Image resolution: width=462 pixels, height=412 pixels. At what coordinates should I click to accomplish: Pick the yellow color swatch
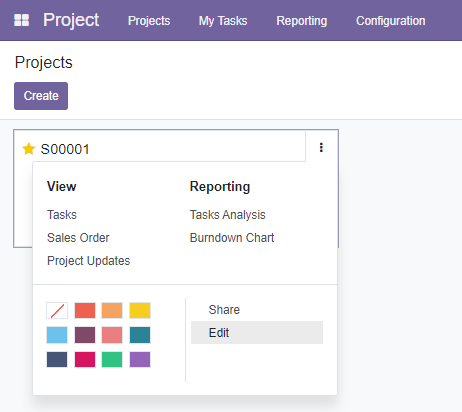pyautogui.click(x=140, y=310)
